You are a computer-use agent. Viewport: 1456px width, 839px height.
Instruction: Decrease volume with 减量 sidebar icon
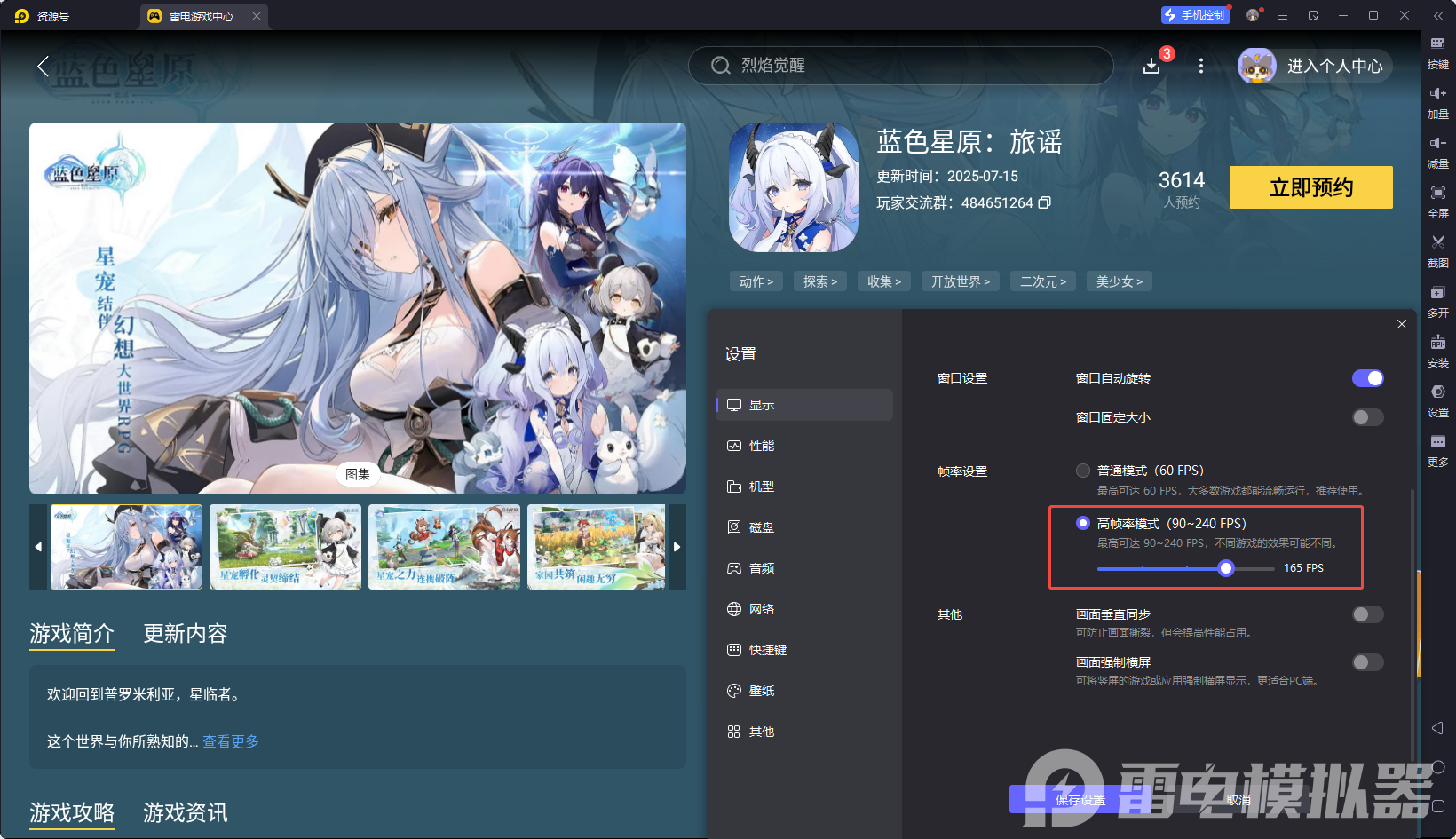click(x=1437, y=152)
